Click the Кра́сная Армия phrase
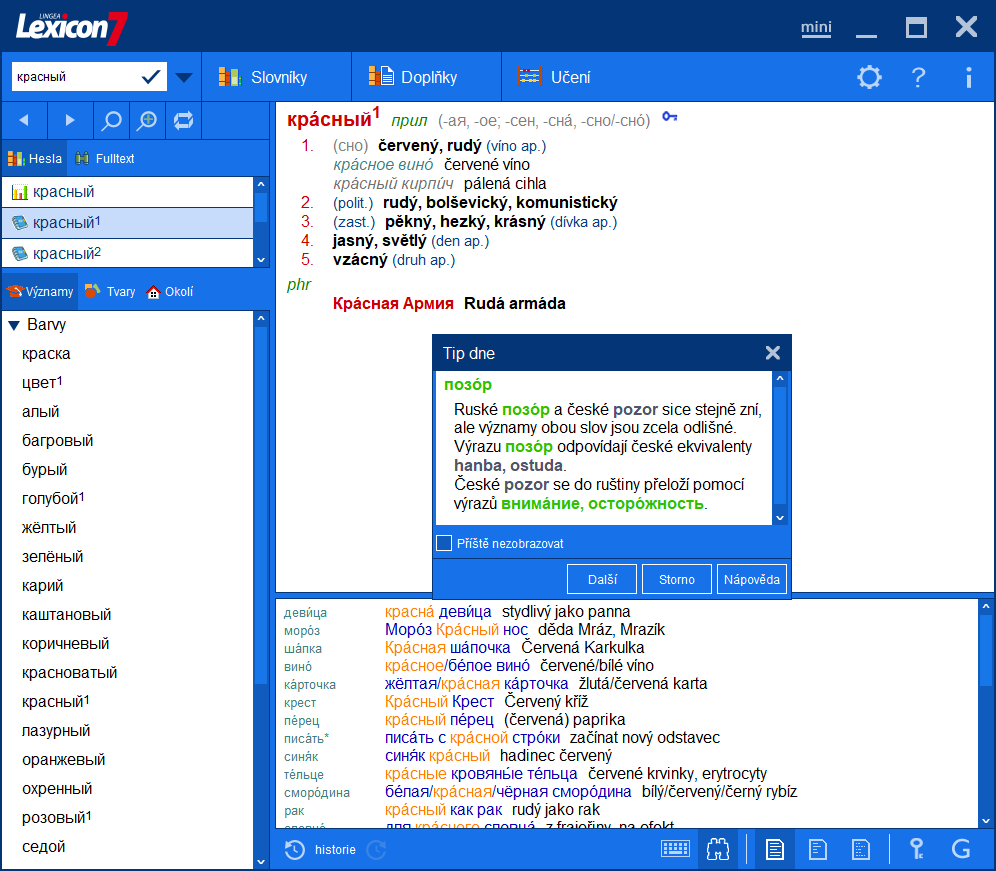 pos(393,304)
